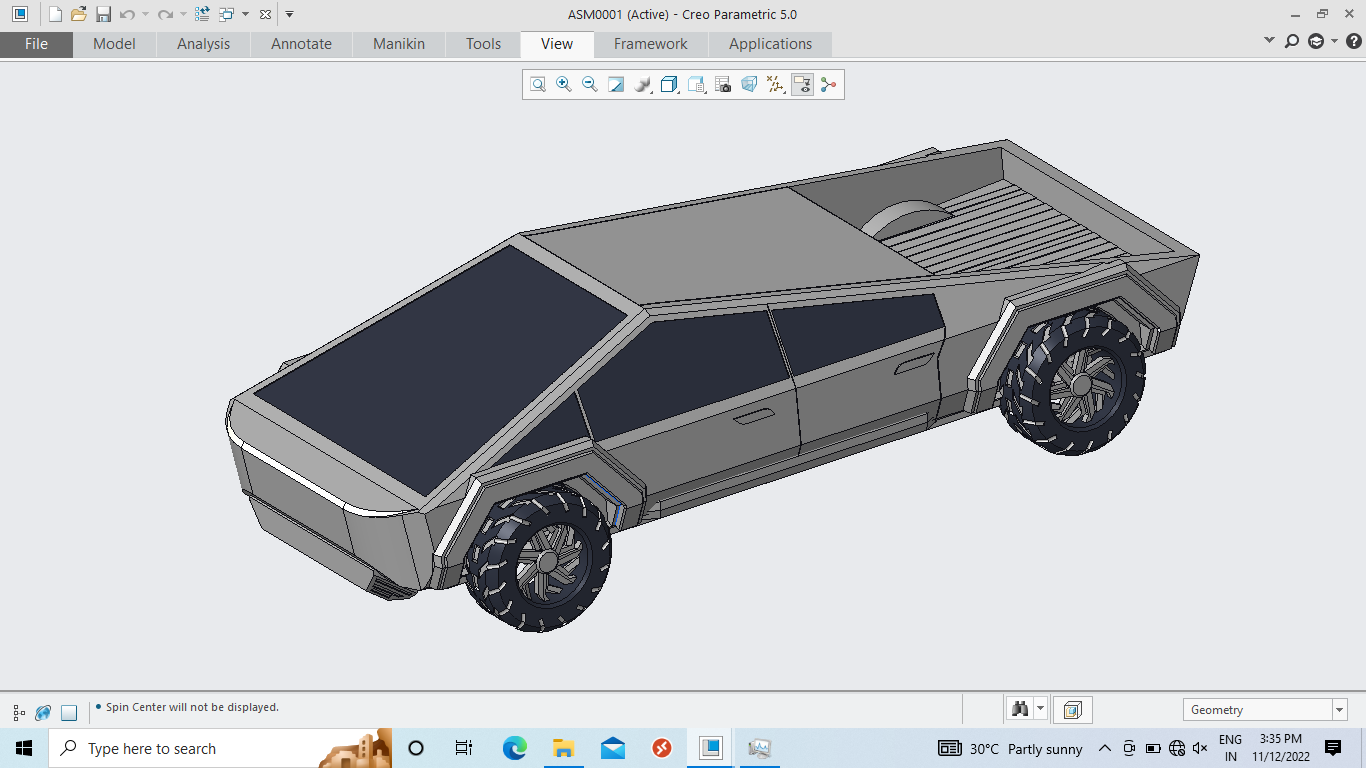Viewport: 1366px width, 768px height.
Task: Open a file with the folder icon
Action: coord(79,14)
